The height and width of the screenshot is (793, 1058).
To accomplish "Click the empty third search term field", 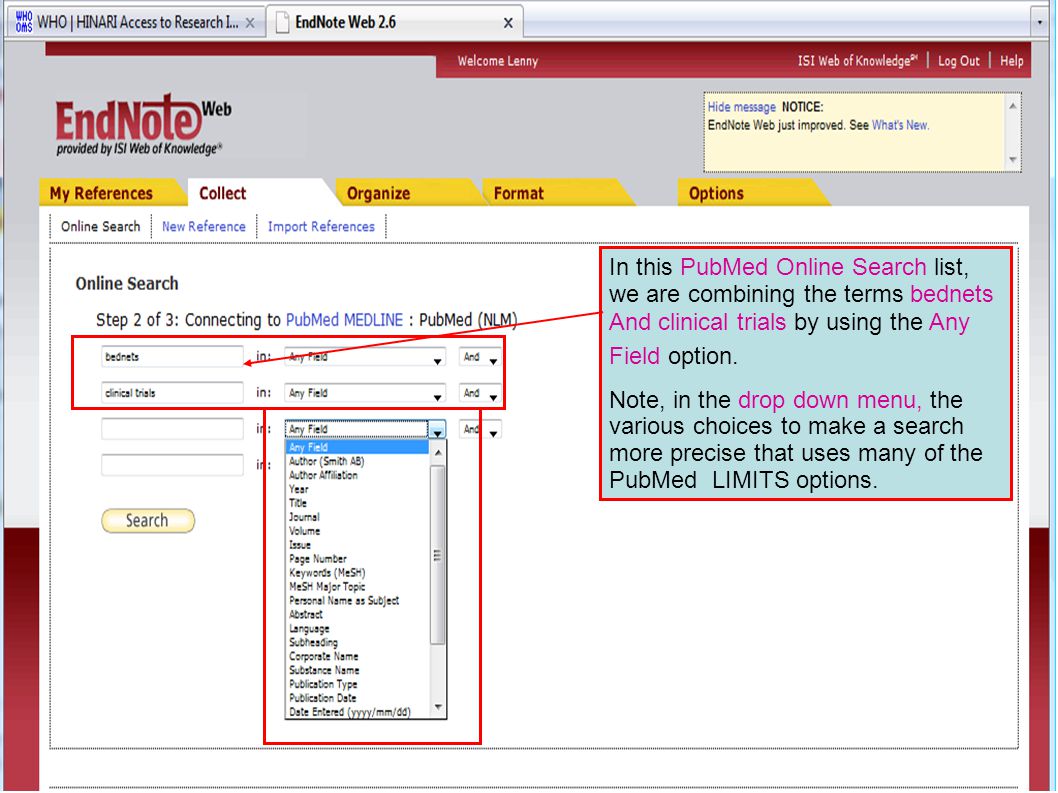I will tap(172, 429).
